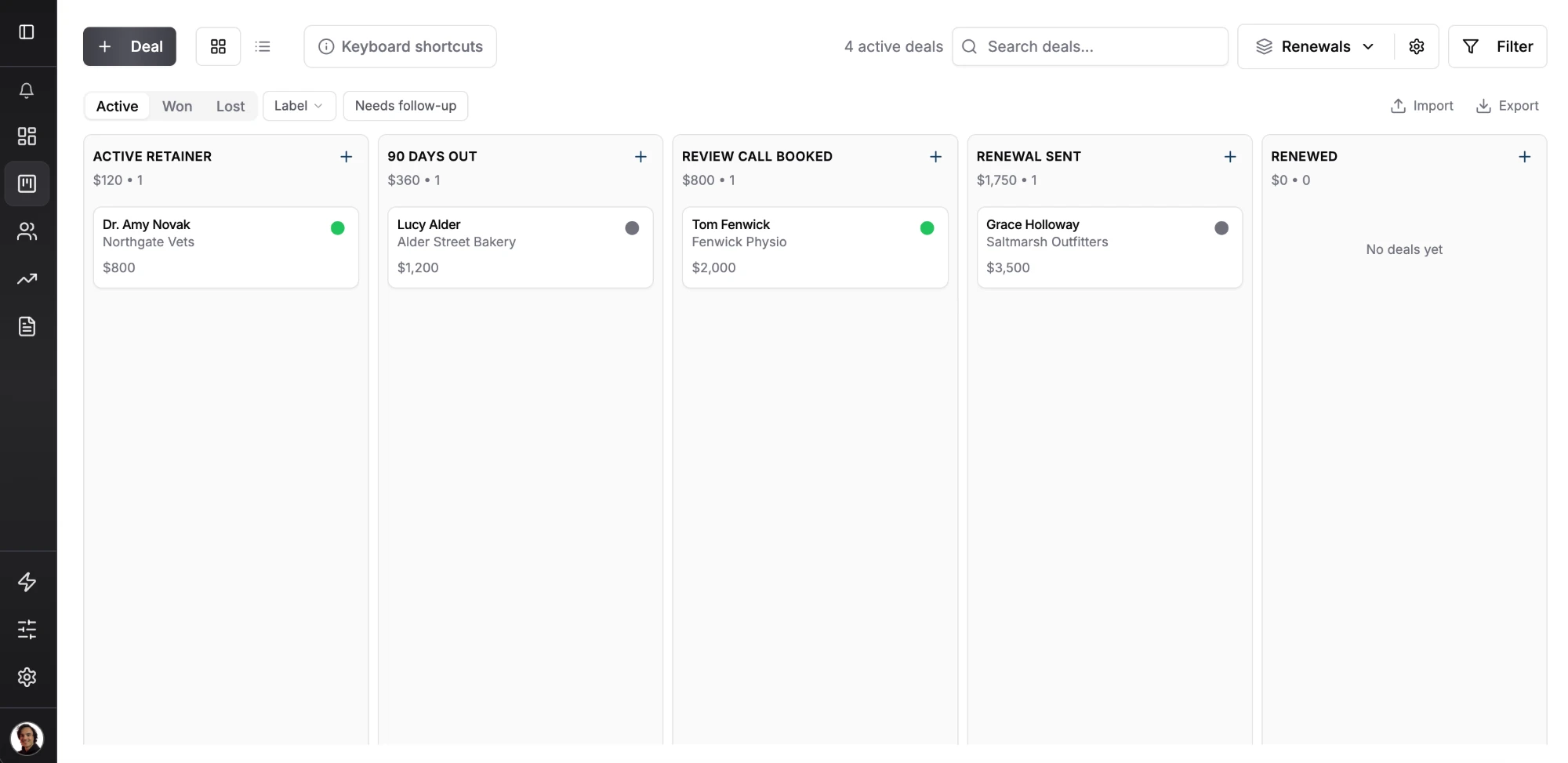Screen dimensions: 1568x763
Task: Open the Lucy Alder deal card
Action: (521, 247)
